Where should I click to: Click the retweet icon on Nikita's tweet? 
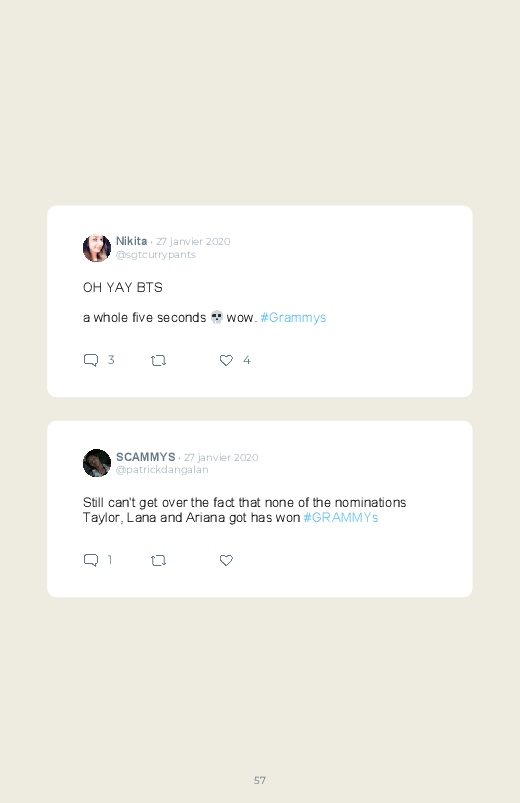[x=158, y=361]
